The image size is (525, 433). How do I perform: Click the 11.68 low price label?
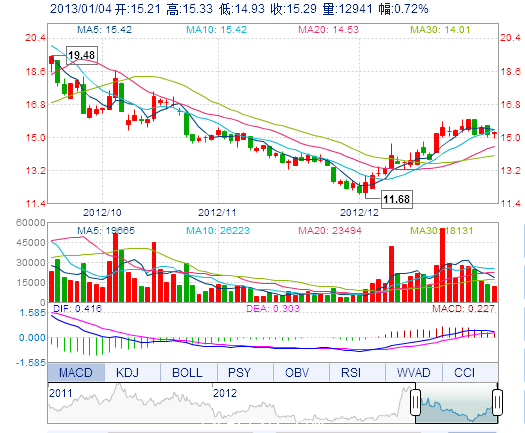pos(397,199)
